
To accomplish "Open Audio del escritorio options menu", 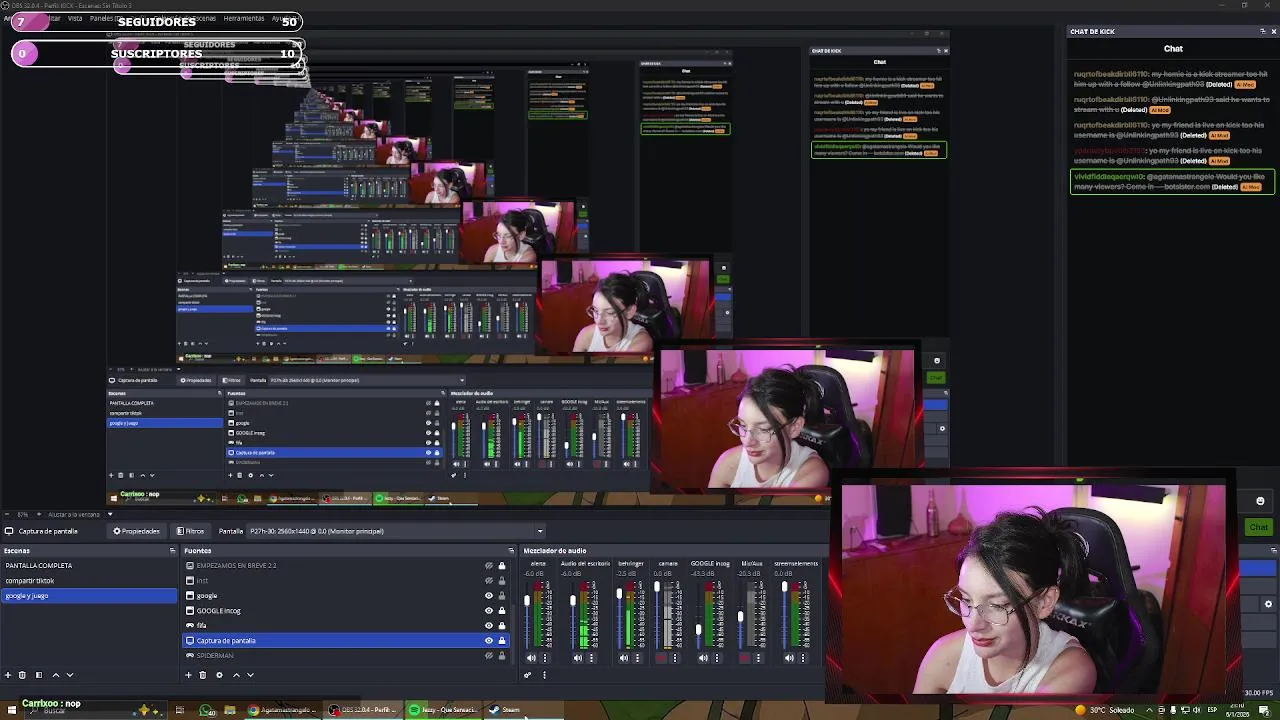I will click(591, 658).
